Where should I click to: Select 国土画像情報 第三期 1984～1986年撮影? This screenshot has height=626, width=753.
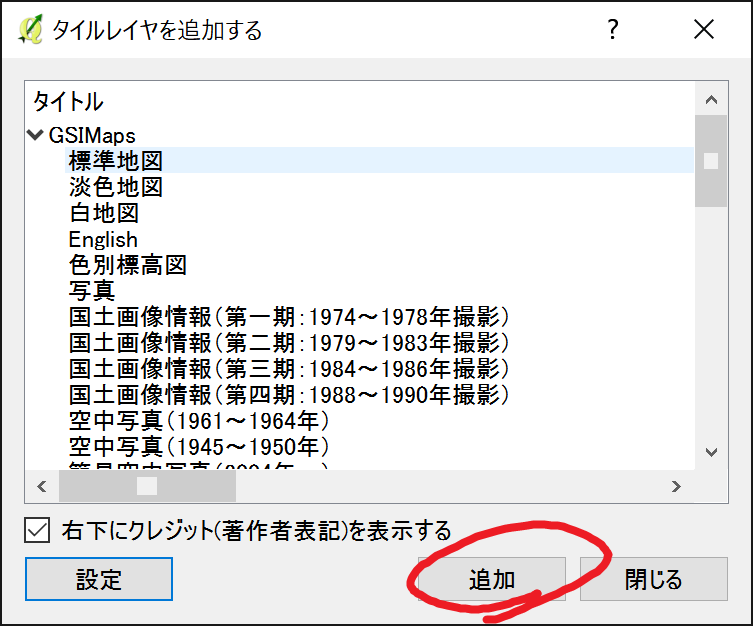[289, 369]
